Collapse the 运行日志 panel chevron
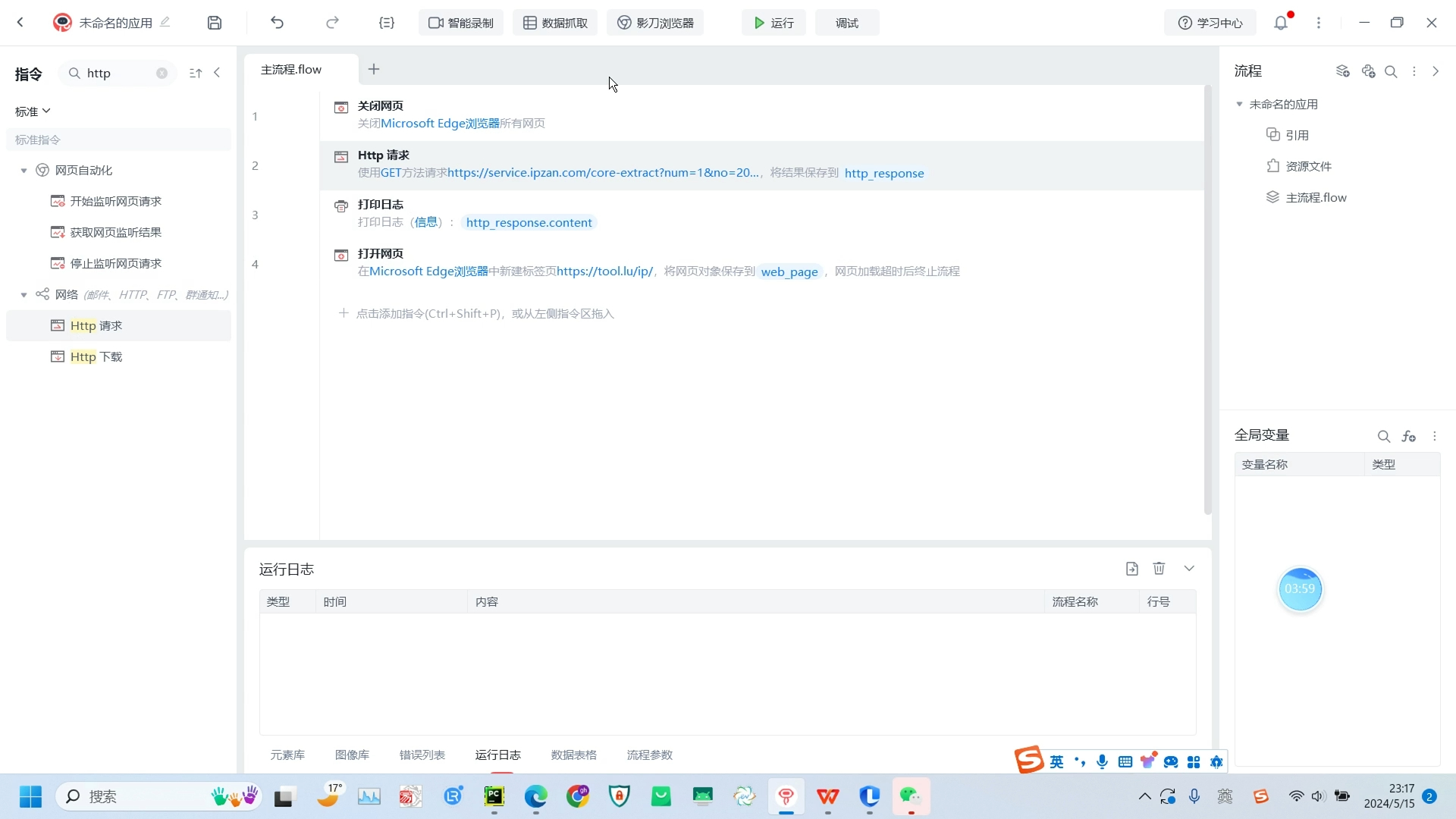Image resolution: width=1456 pixels, height=819 pixels. pyautogui.click(x=1189, y=569)
